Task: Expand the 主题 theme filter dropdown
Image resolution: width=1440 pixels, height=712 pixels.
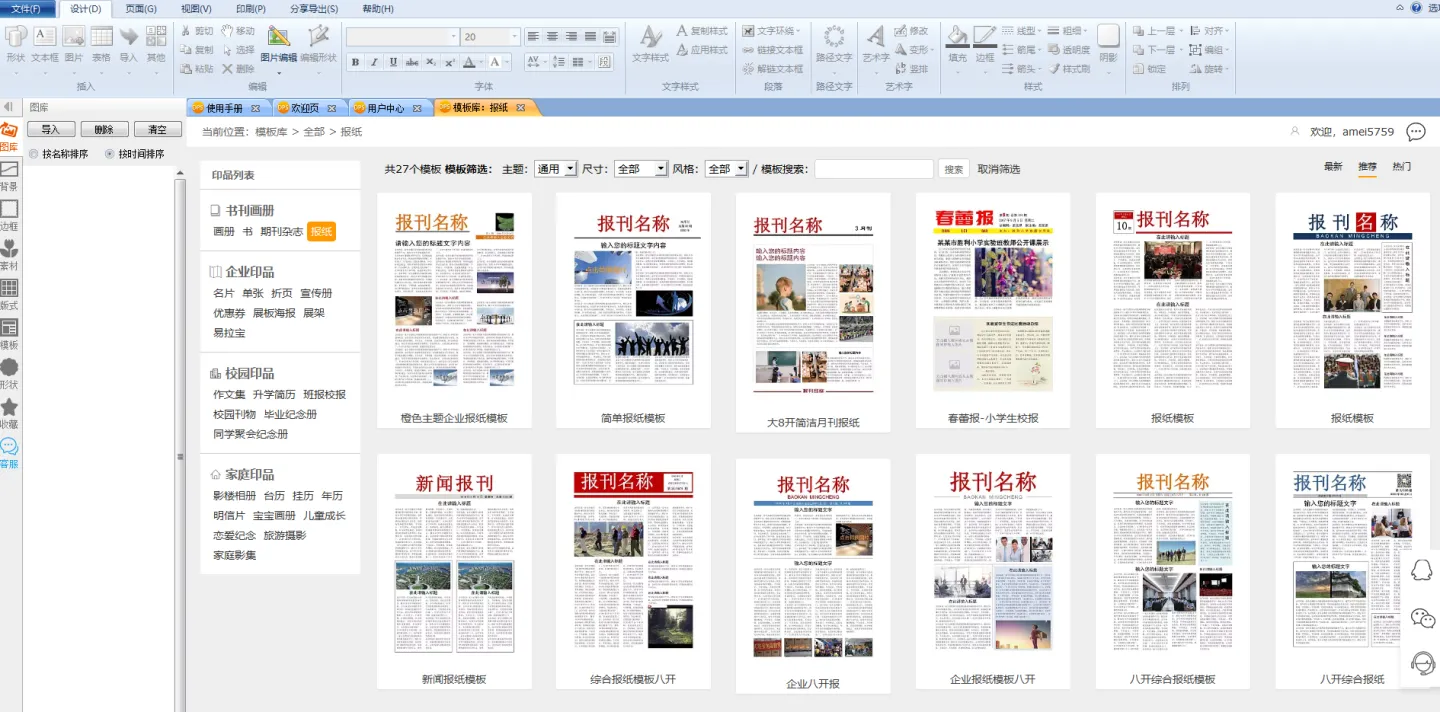Action: pos(555,169)
